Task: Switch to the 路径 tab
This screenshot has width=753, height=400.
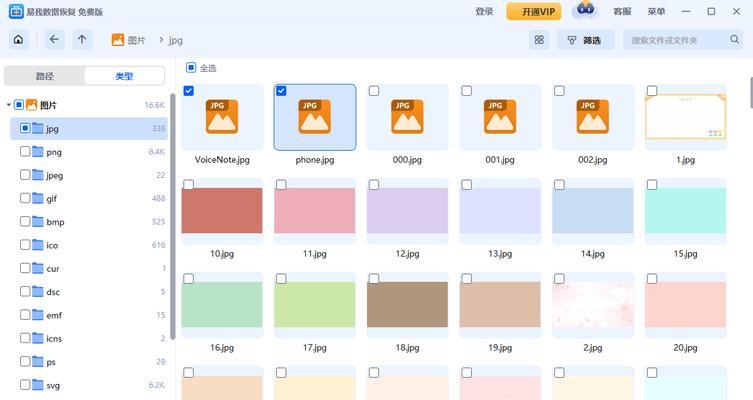Action: coord(44,76)
